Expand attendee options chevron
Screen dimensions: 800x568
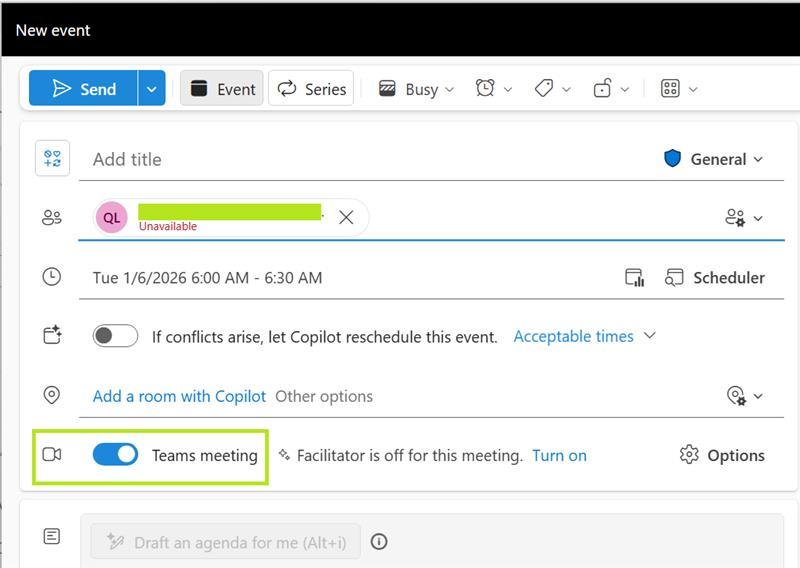pos(758,218)
